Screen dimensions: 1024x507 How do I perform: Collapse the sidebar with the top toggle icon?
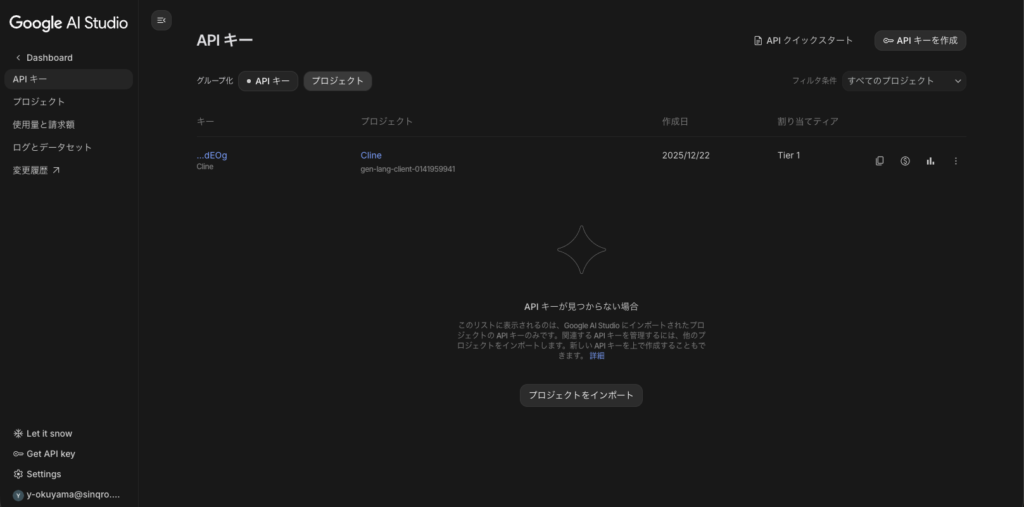[x=161, y=20]
